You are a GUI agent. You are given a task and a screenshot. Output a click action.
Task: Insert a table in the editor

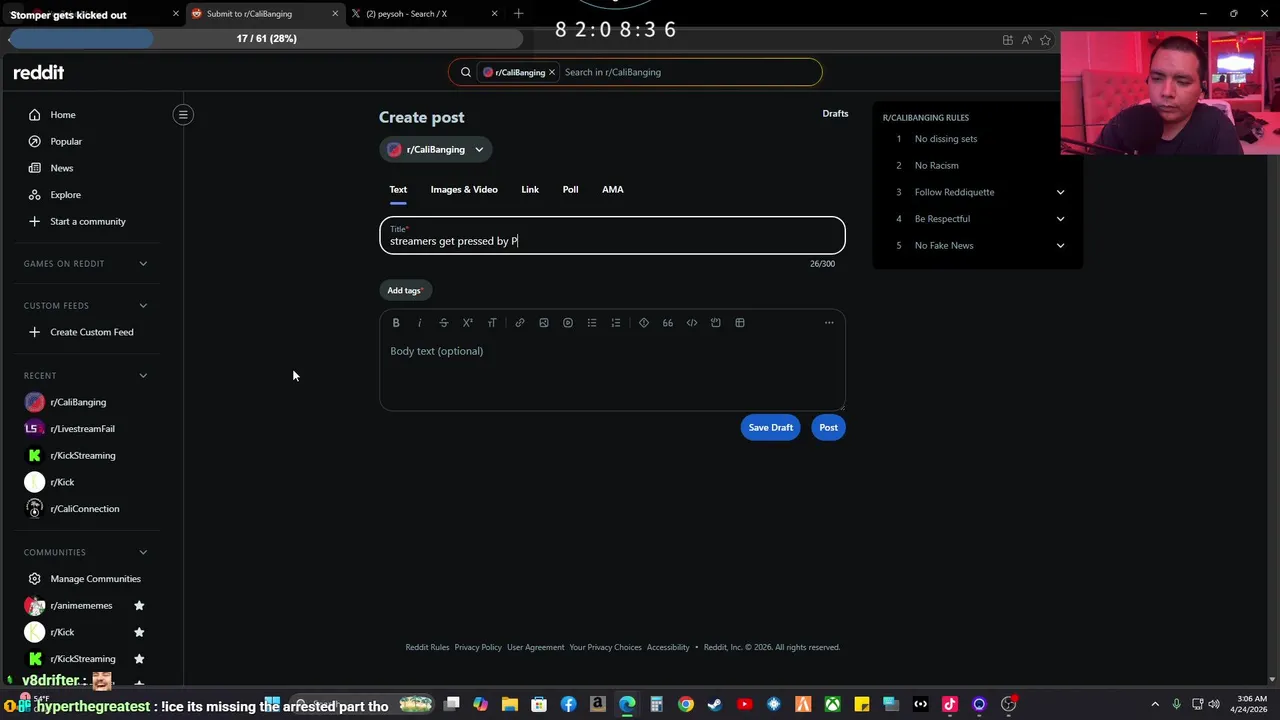(x=740, y=323)
